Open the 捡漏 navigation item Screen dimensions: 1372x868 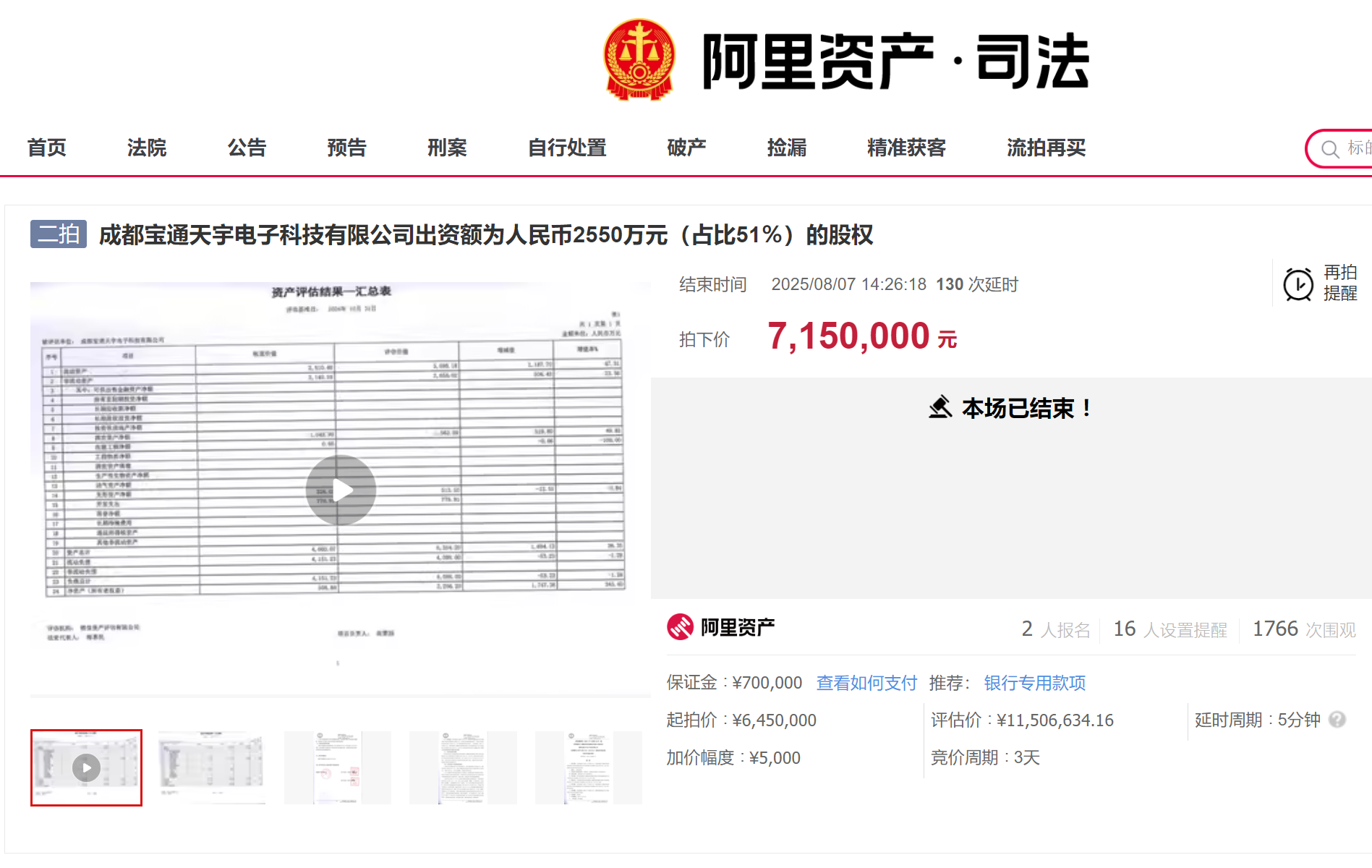(787, 148)
